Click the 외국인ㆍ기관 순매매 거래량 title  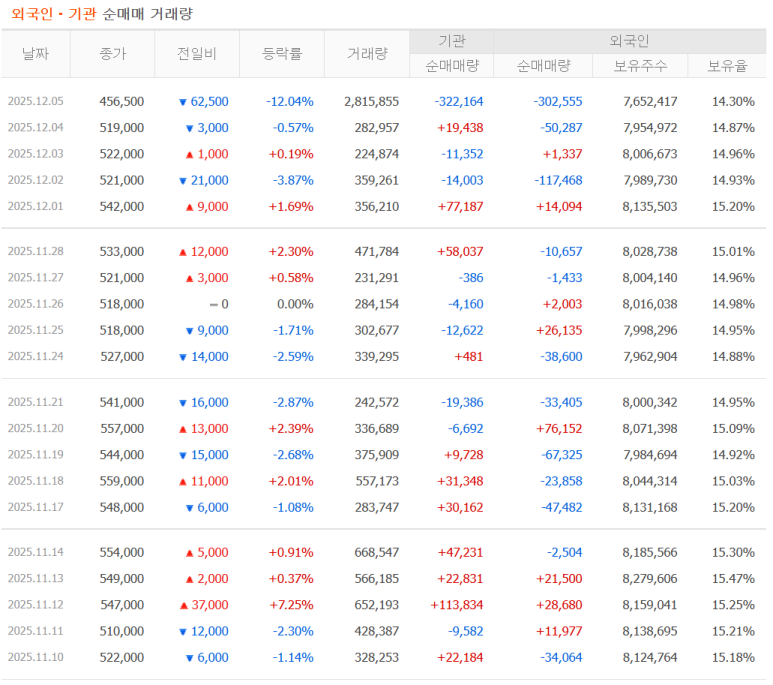[101, 13]
